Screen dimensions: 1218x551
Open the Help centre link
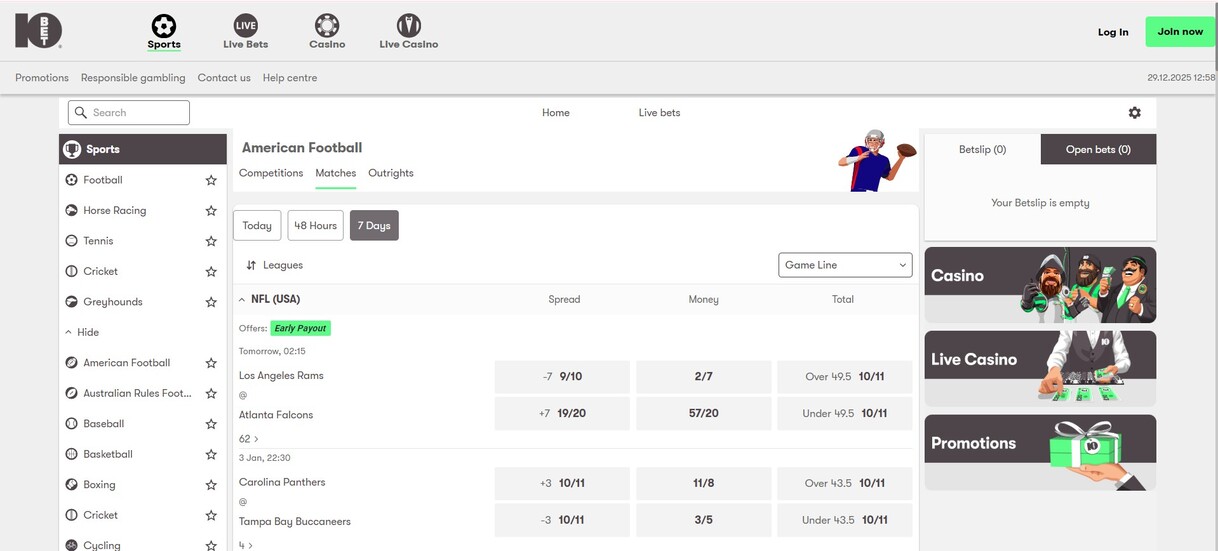(x=290, y=78)
